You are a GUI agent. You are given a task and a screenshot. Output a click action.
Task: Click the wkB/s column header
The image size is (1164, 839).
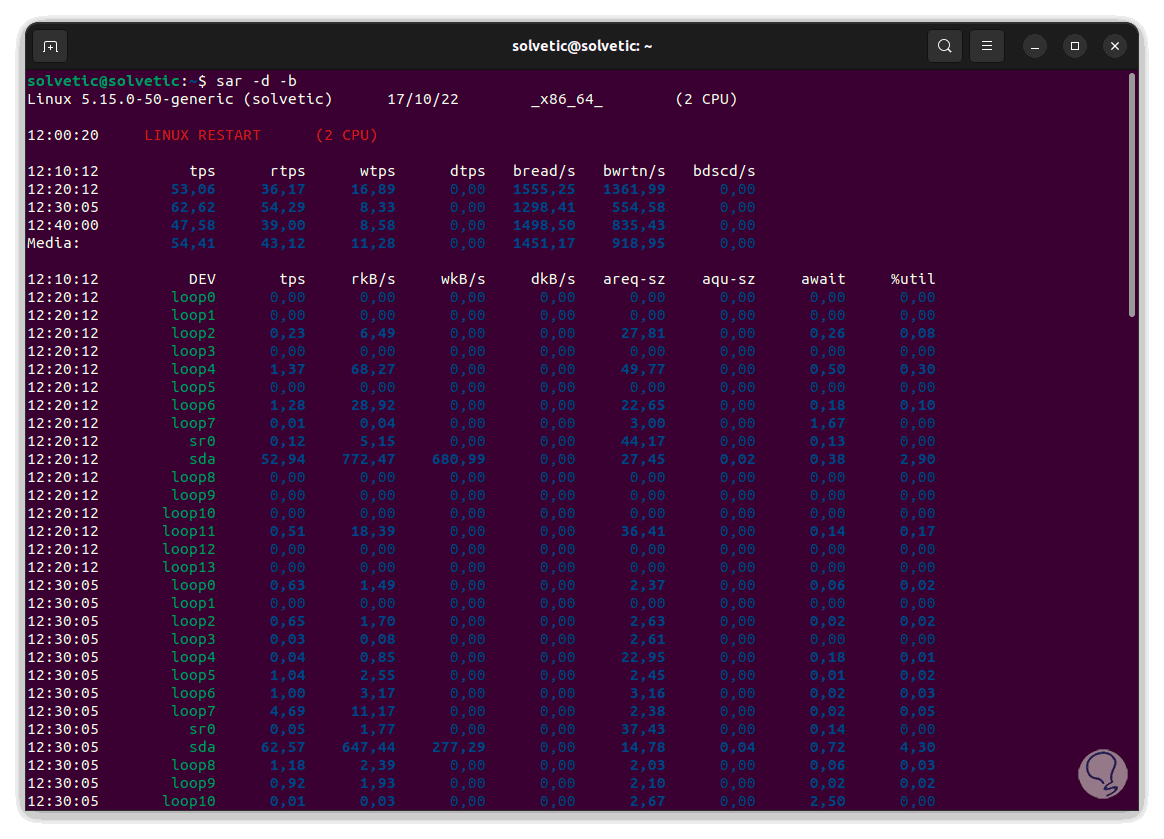pyautogui.click(x=462, y=279)
